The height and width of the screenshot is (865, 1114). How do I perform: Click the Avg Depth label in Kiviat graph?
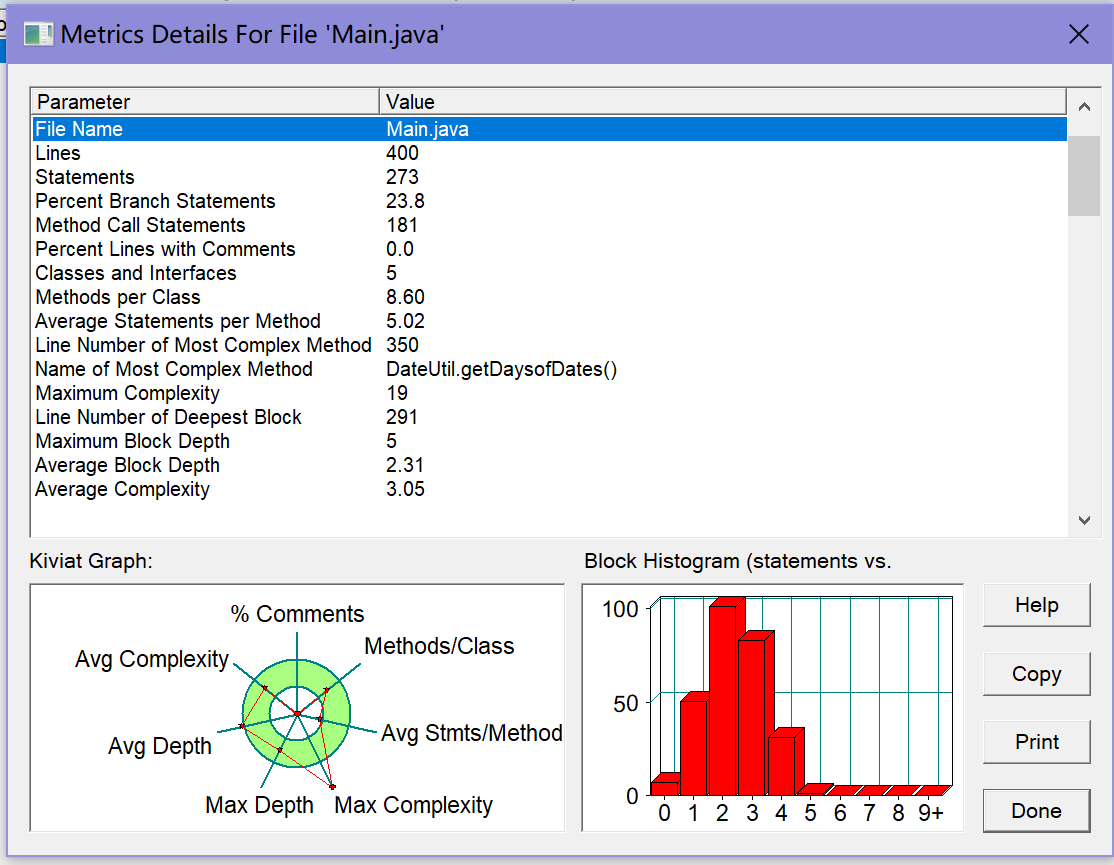tap(160, 746)
